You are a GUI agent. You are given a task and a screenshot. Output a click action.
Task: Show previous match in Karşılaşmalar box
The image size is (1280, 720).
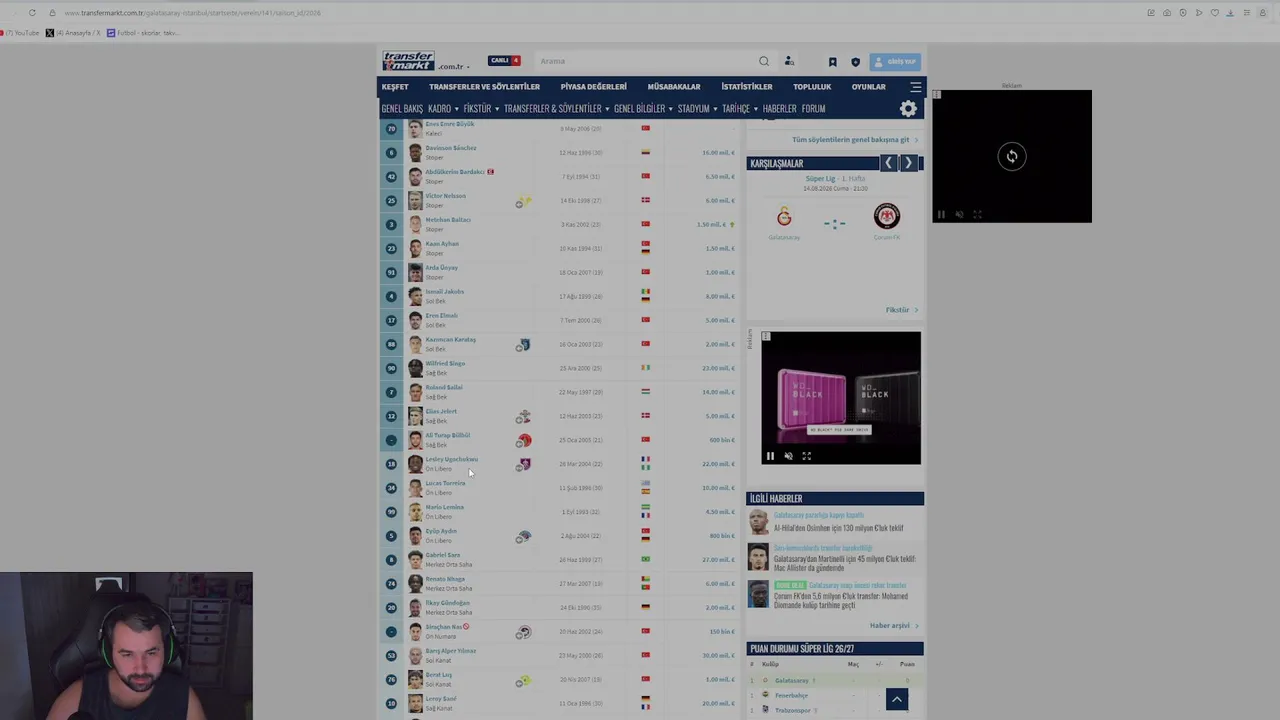888,163
